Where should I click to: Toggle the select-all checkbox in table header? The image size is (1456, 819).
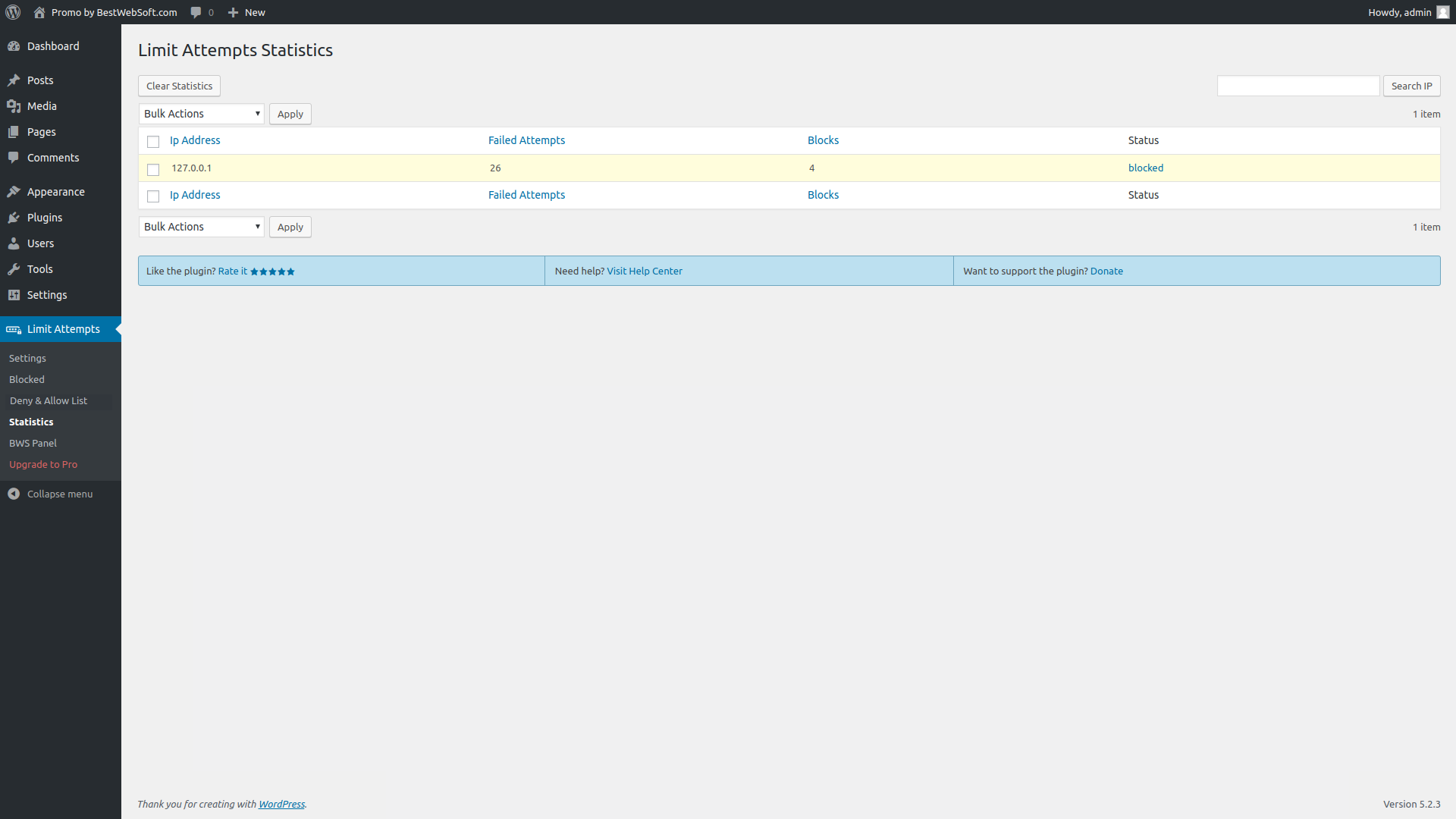point(153,141)
